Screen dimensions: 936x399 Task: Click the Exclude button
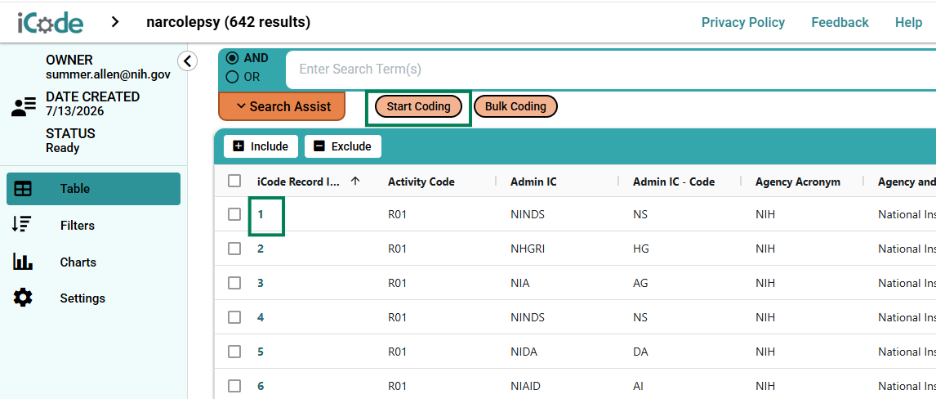click(343, 146)
